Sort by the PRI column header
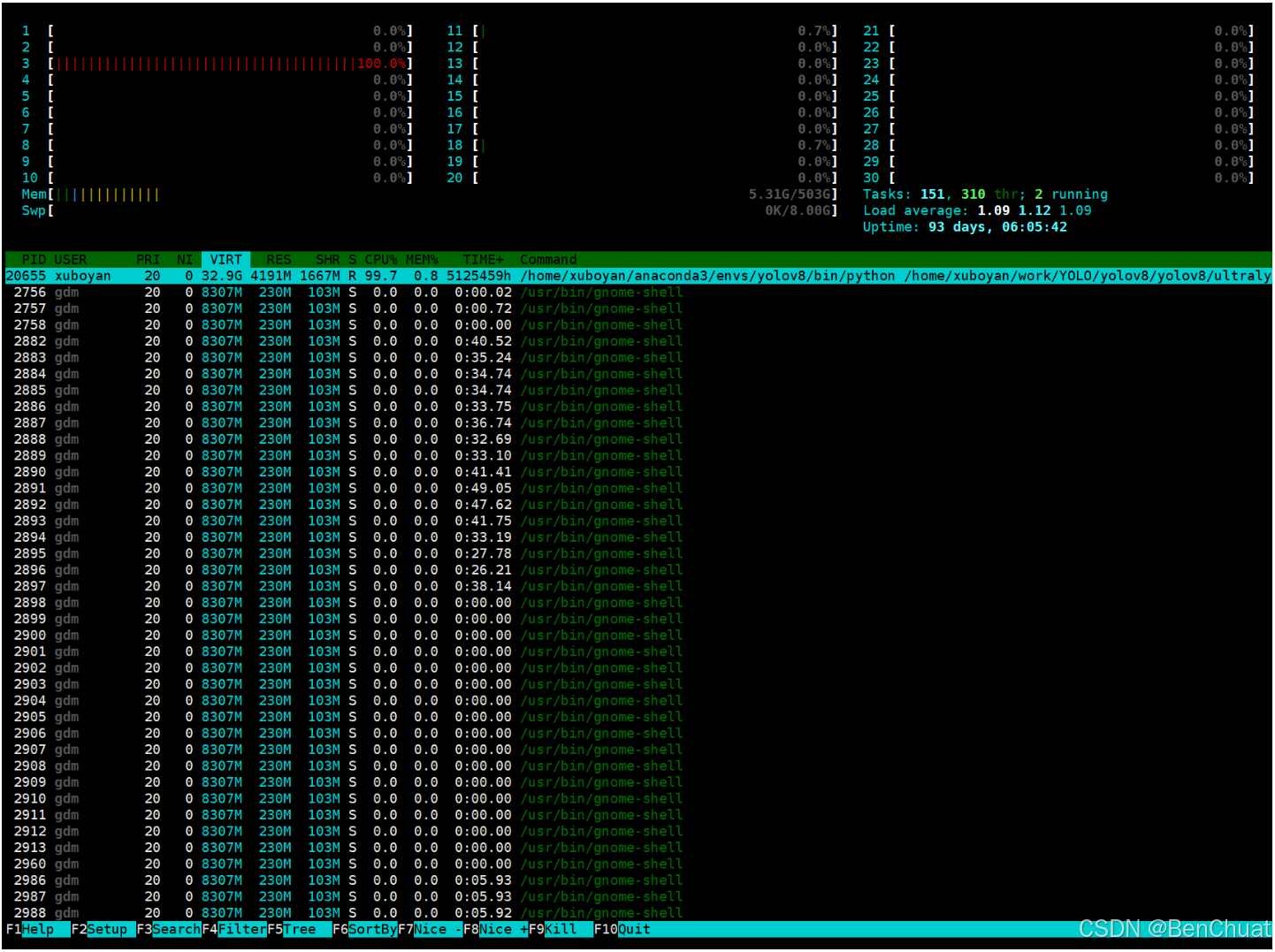The width and height of the screenshot is (1275, 952). [x=148, y=259]
